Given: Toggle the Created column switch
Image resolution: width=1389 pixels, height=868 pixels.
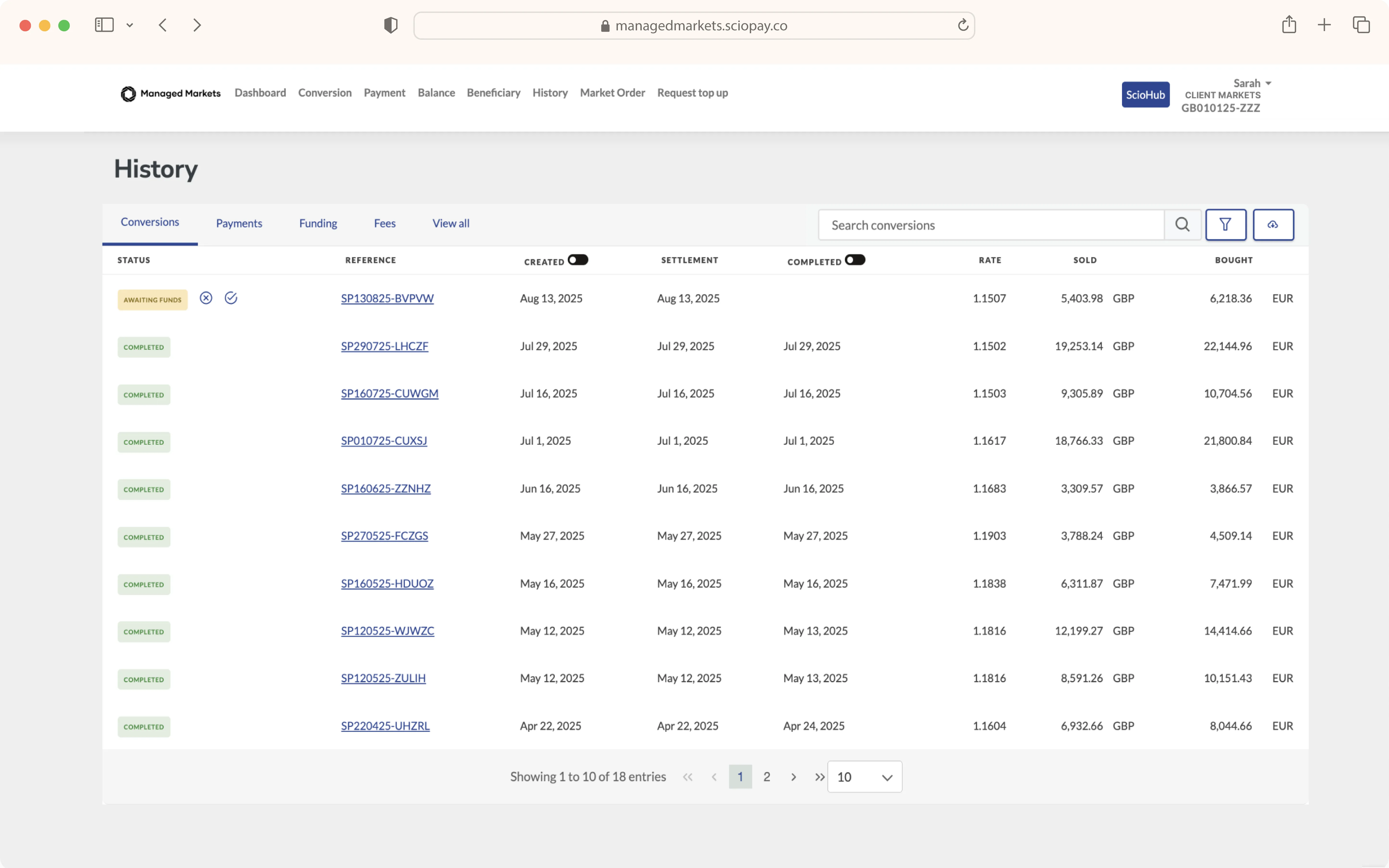Looking at the screenshot, I should [578, 260].
